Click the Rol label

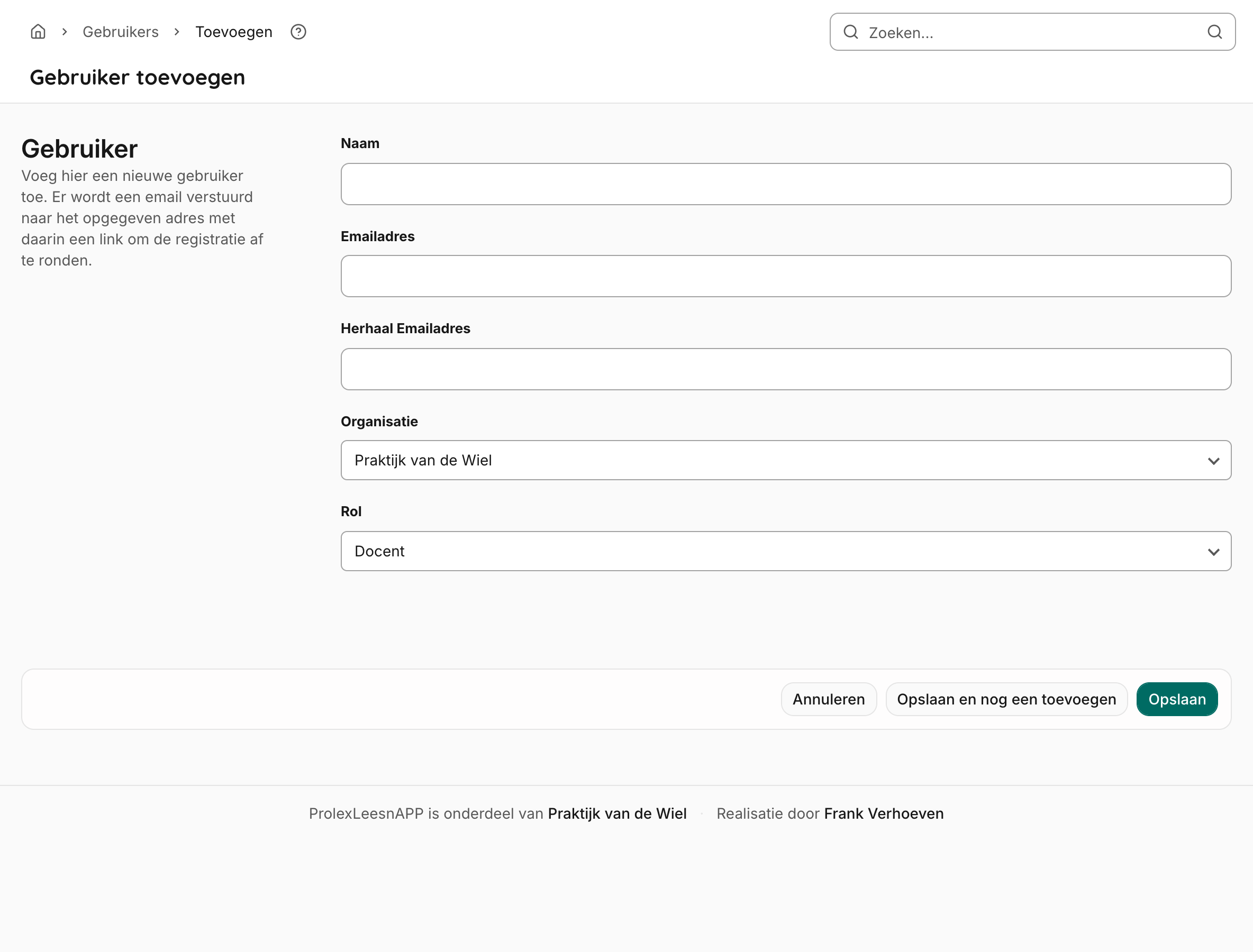coord(351,511)
